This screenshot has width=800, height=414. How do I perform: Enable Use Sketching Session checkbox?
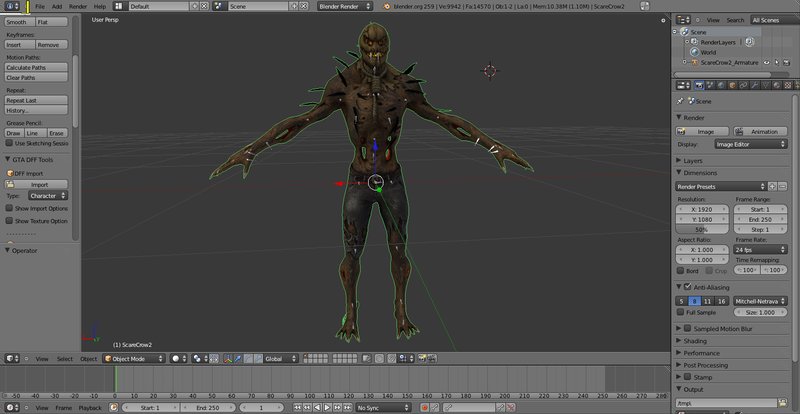coord(9,143)
